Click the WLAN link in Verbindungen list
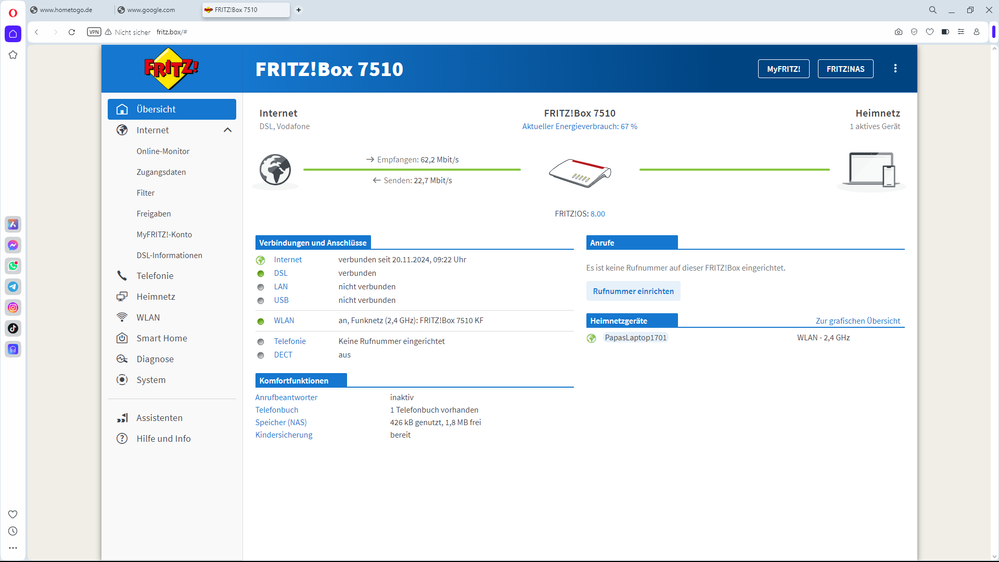Image resolution: width=999 pixels, height=562 pixels. [x=284, y=321]
